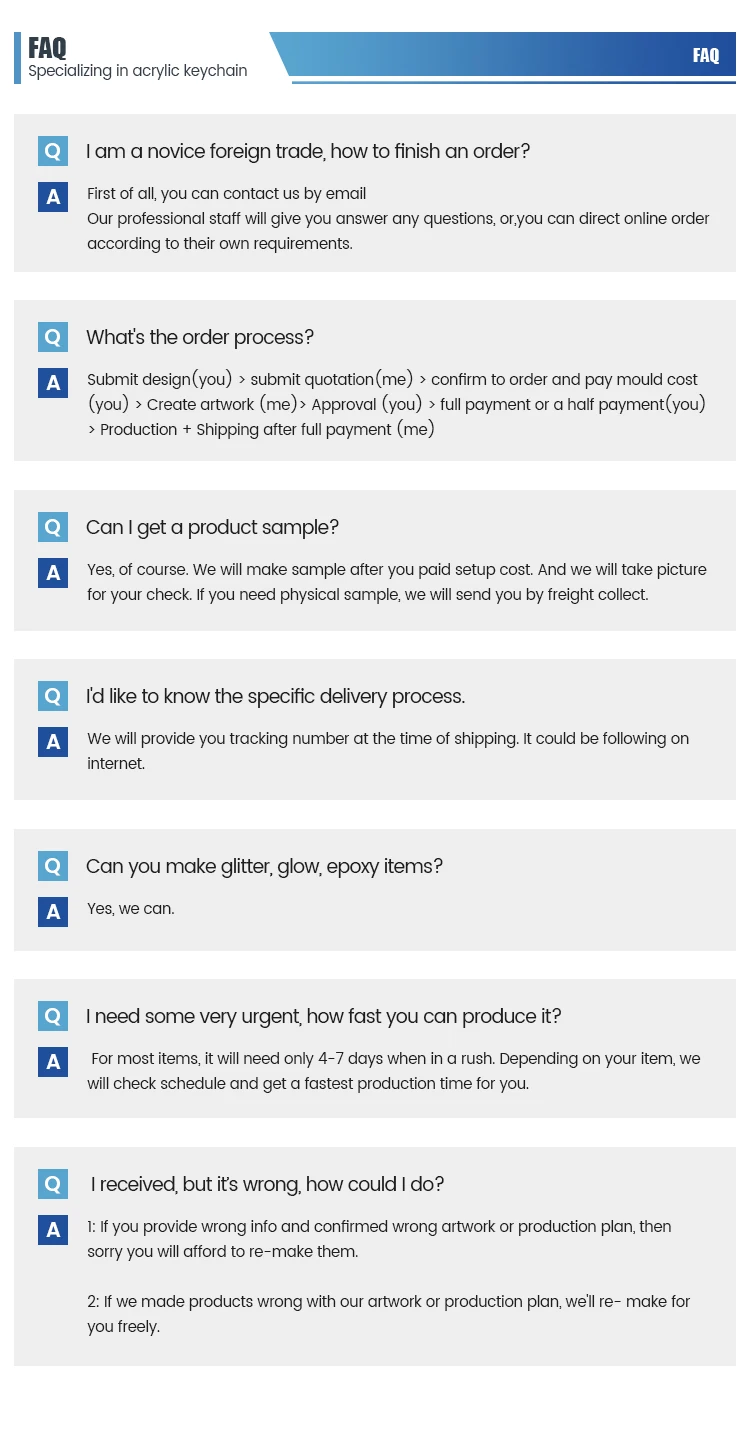Click the white FAQ label in the blue banner
Viewport: 750px width, 1434px height.
[706, 55]
